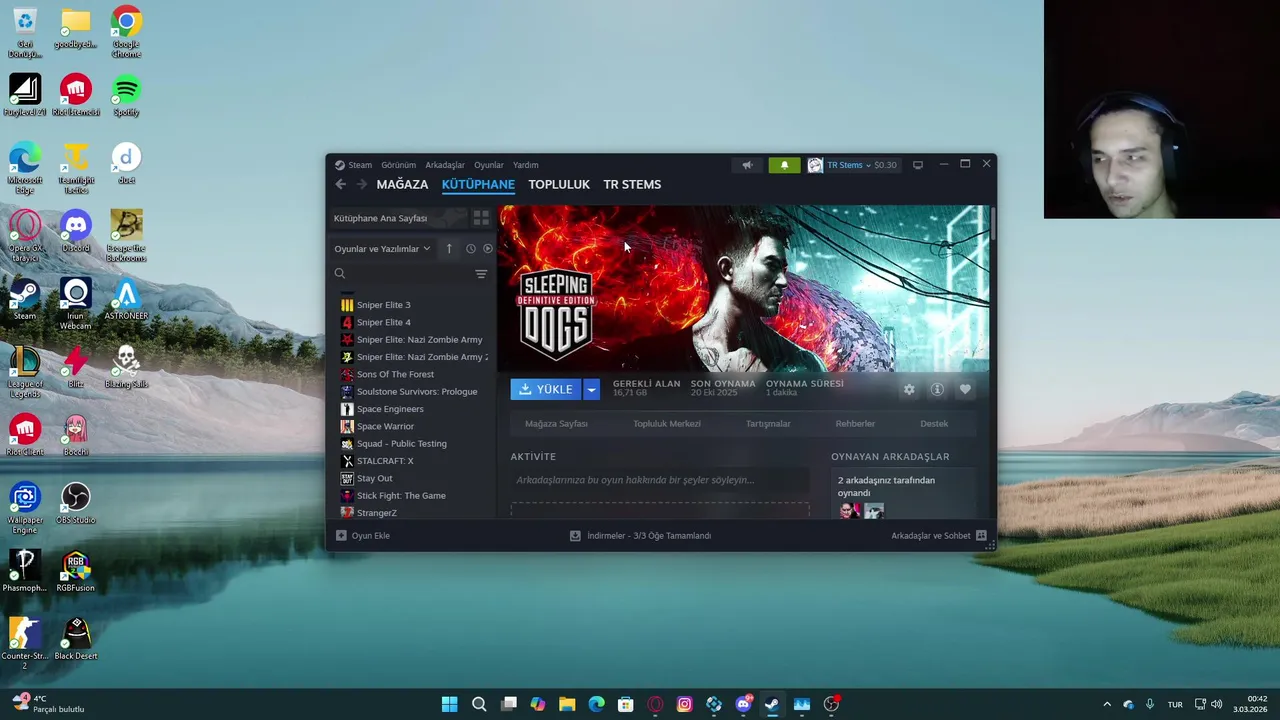Select Stick Fight: The Game
Viewport: 1280px width, 720px height.
point(401,496)
